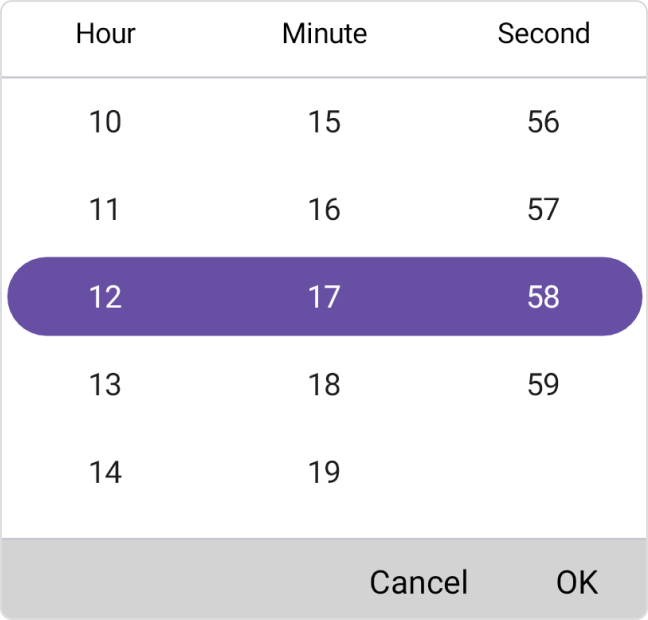This screenshot has width=648, height=620.
Task: Click the Hour column header
Action: click(x=105, y=34)
